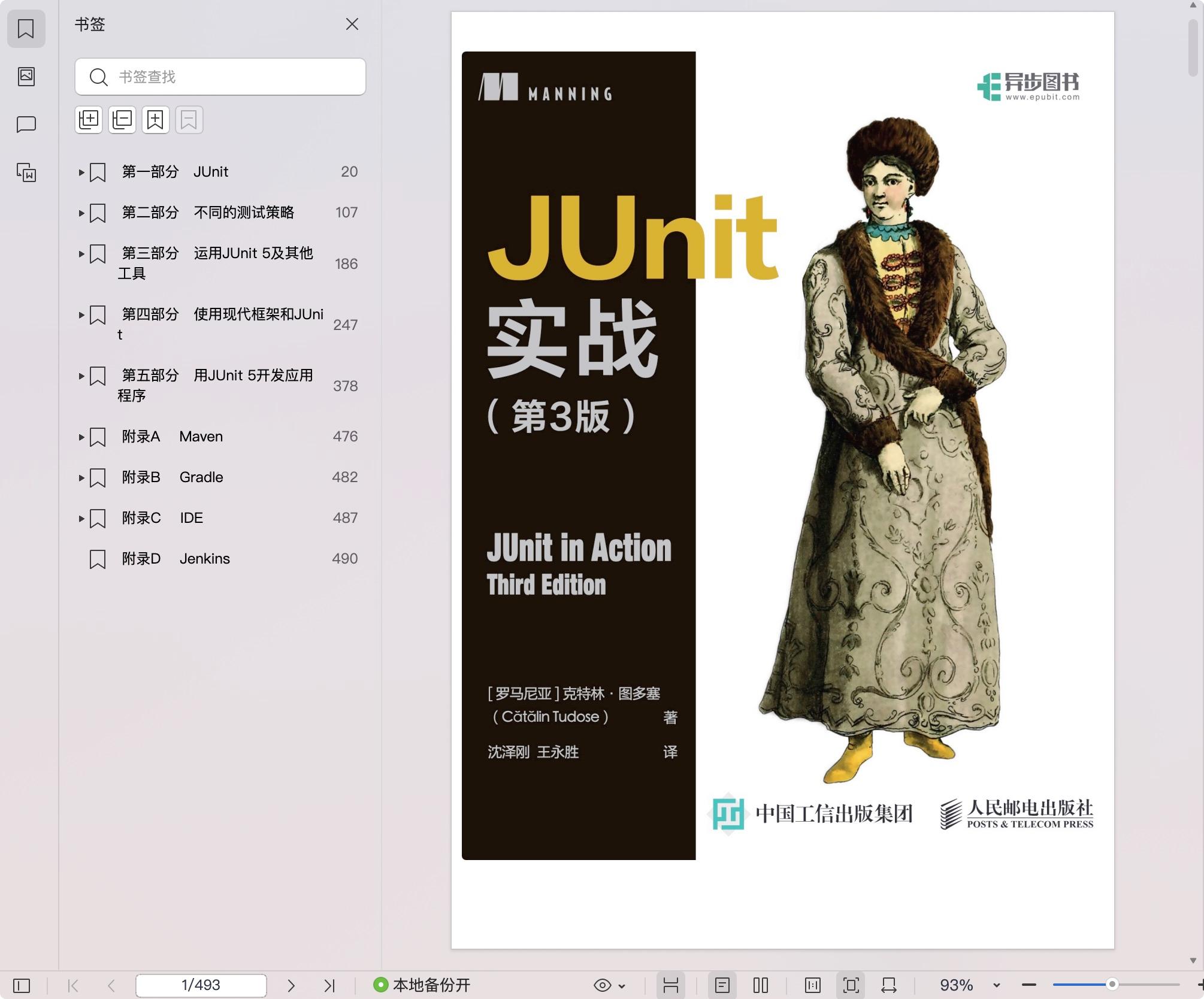Toggle the sidebar panel button

click(x=22, y=985)
